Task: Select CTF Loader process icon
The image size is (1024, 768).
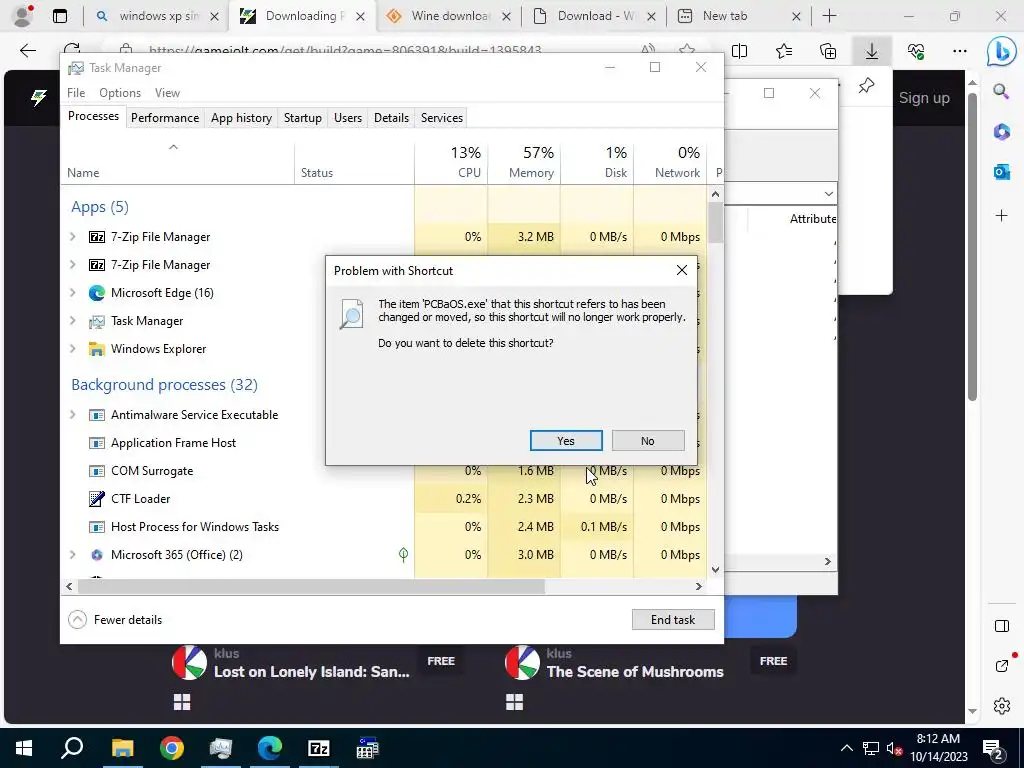Action: [97, 498]
